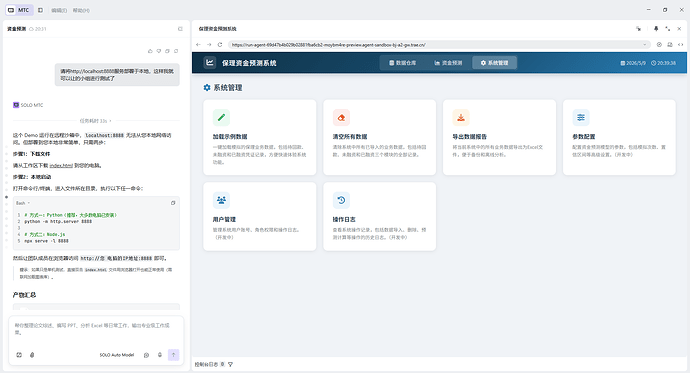Screen dimensions: 690x373
Task: Click the users icon of 用户管理
Action: point(221,200)
